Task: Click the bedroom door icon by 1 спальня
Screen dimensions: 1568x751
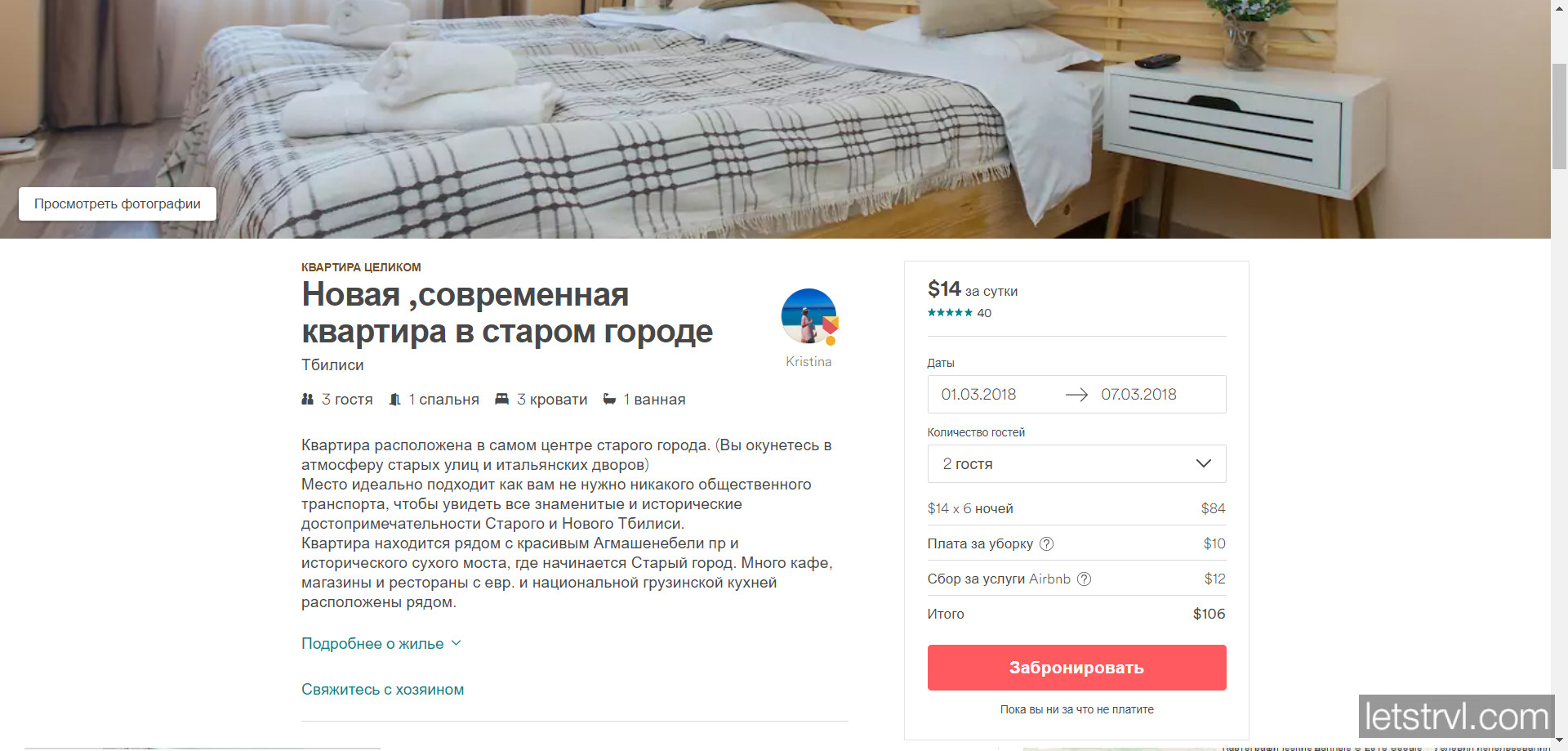Action: [x=394, y=399]
